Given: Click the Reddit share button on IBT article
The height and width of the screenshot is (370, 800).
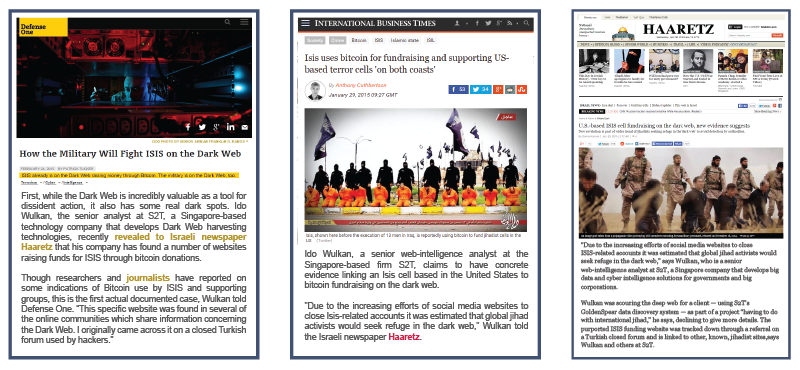Looking at the screenshot, I should [x=510, y=89].
